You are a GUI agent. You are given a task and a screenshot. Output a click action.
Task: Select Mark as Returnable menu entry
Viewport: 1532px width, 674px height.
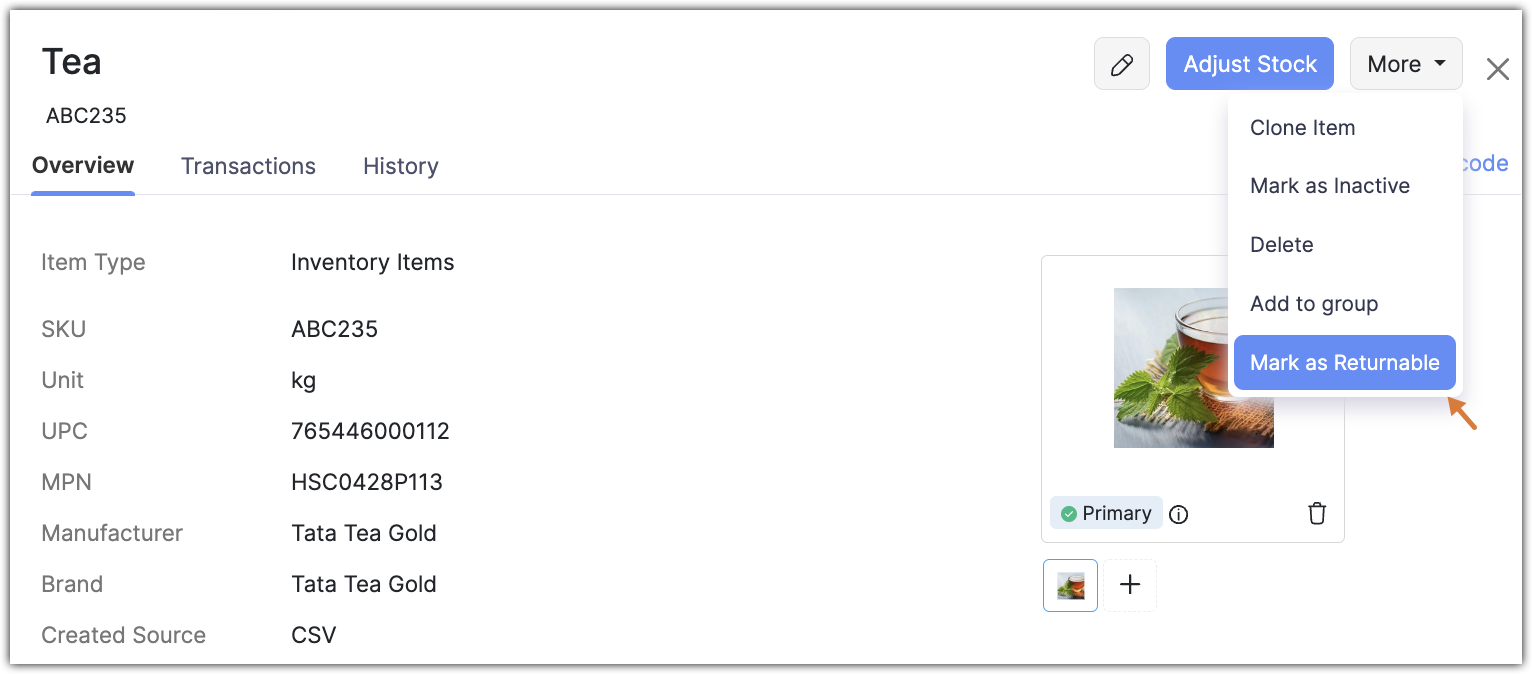(x=1344, y=363)
